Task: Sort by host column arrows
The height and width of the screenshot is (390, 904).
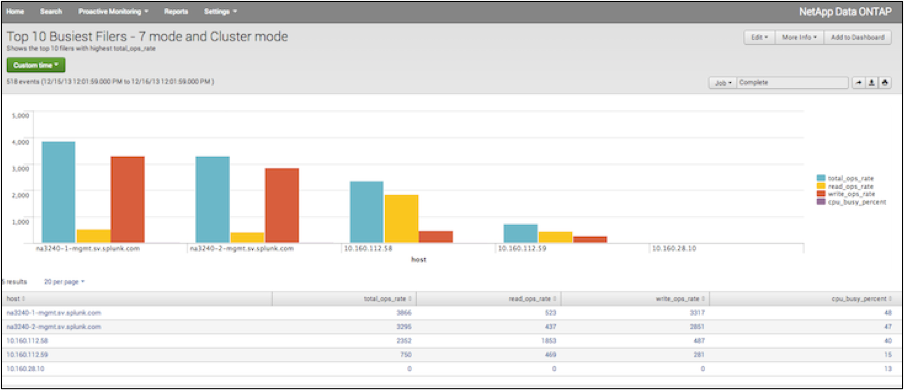Action: click(24, 299)
